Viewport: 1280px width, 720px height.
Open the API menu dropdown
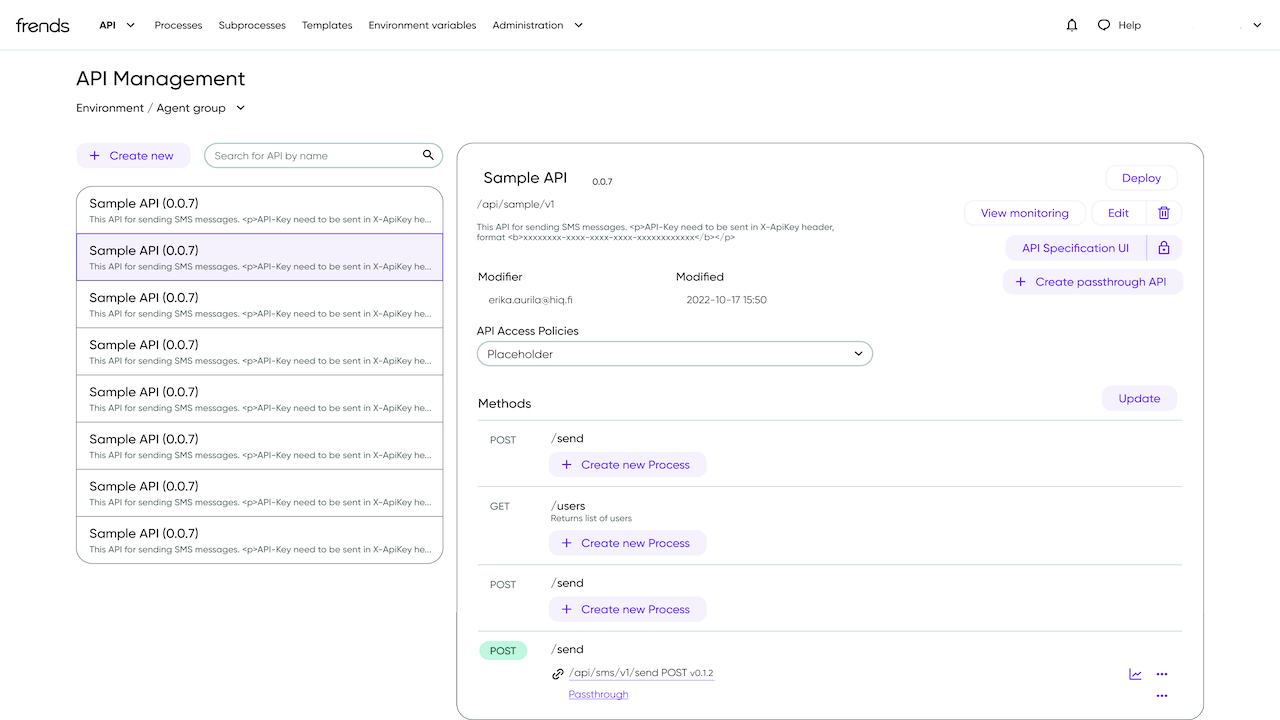click(x=117, y=25)
